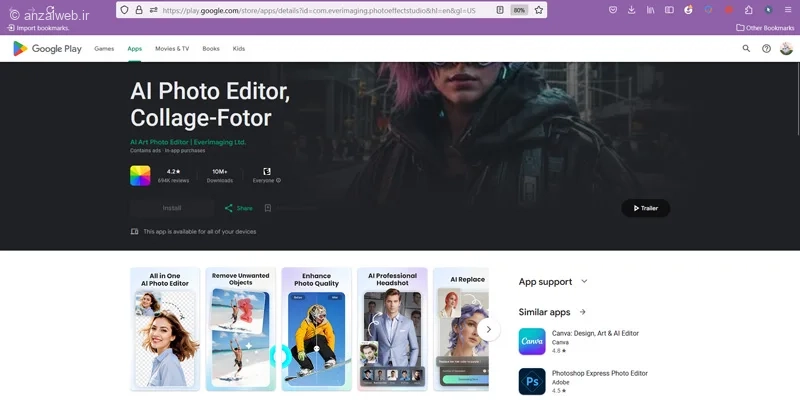Open Photoshop Express Photo Editor link
Screen dimensions: 800x400
coord(600,373)
